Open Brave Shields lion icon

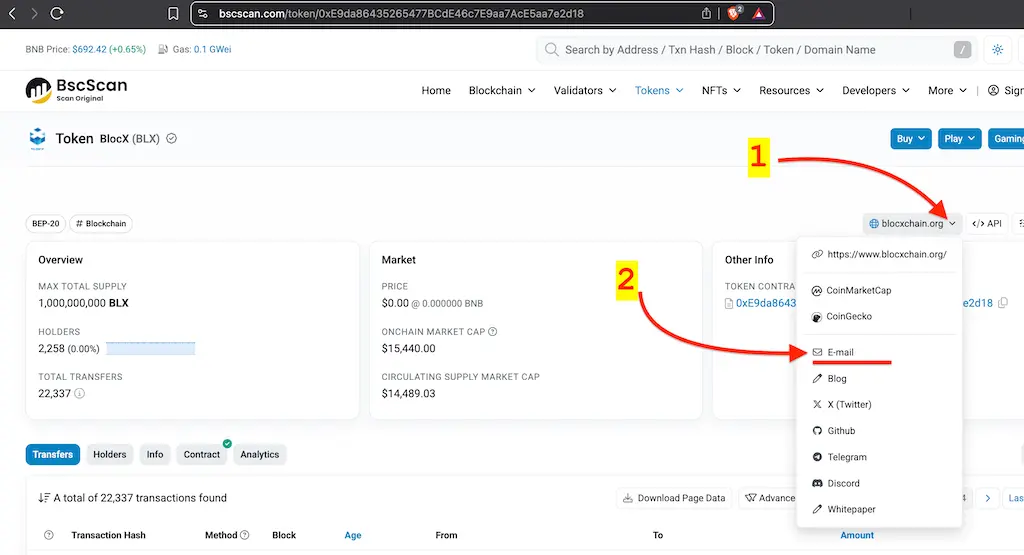pyautogui.click(x=735, y=13)
